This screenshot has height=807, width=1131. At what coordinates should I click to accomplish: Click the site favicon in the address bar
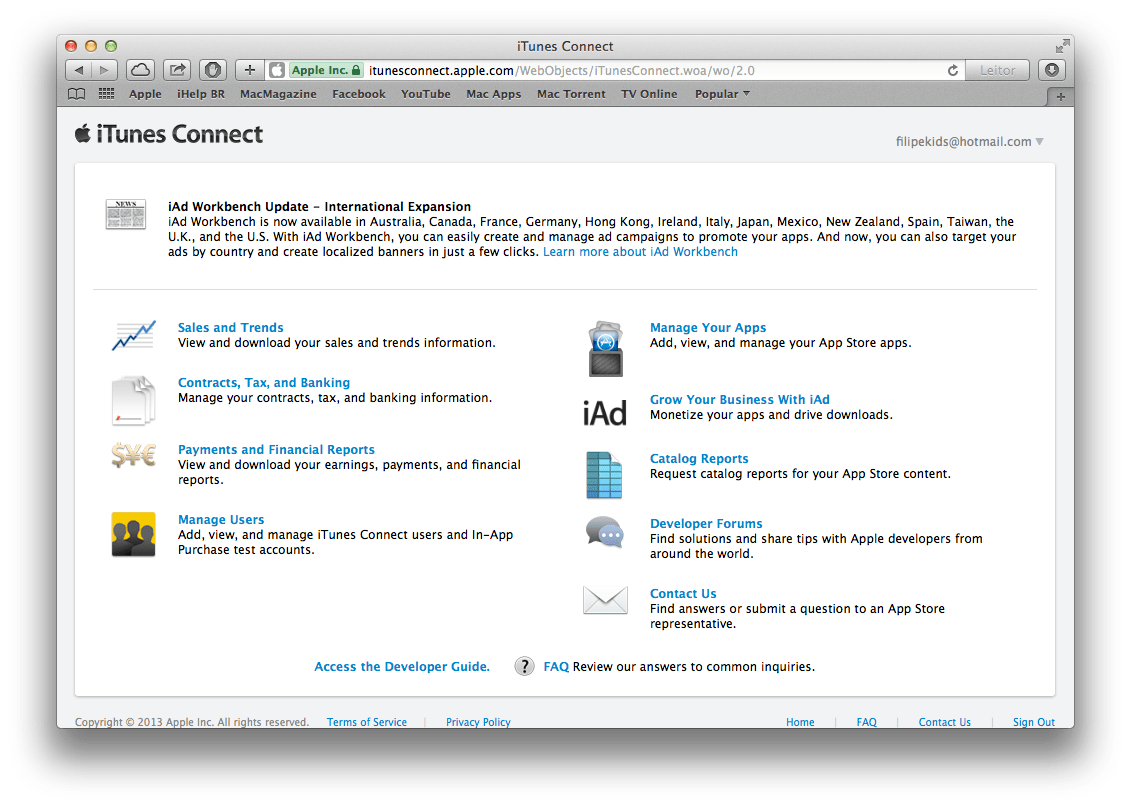(277, 70)
